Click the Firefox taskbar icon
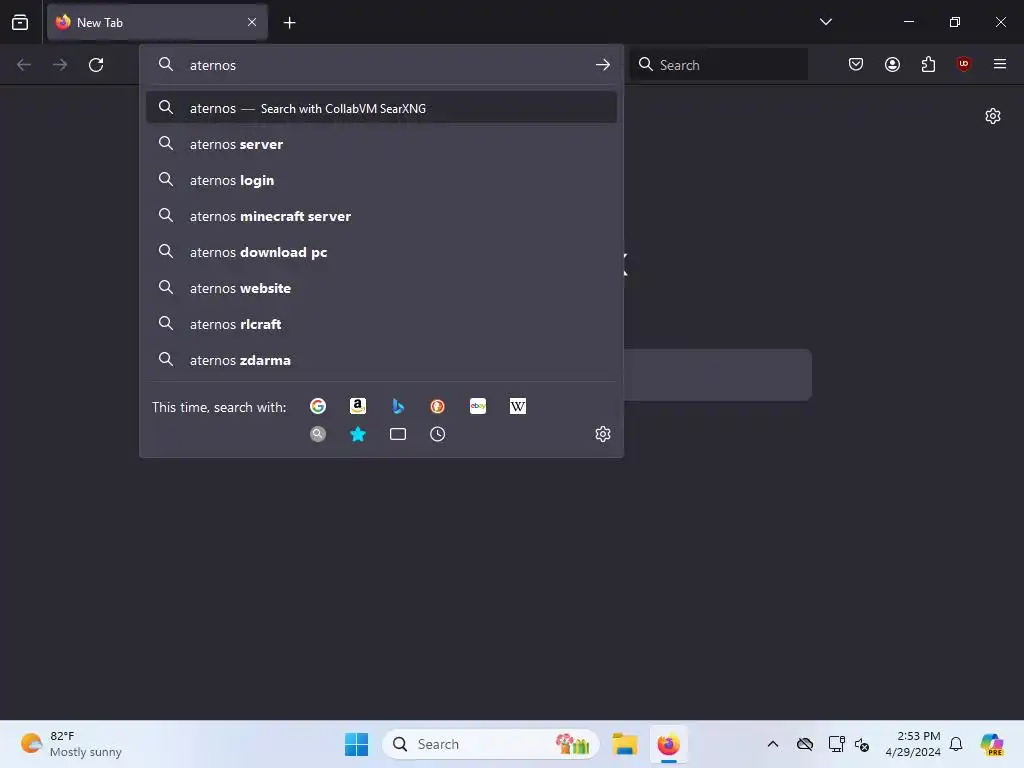1024x768 pixels. (x=668, y=744)
